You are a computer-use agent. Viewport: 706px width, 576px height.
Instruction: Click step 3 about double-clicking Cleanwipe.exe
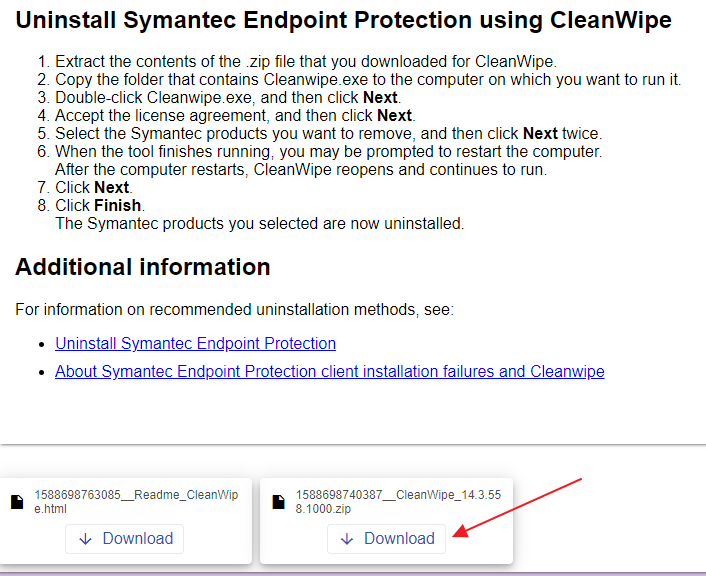click(227, 97)
